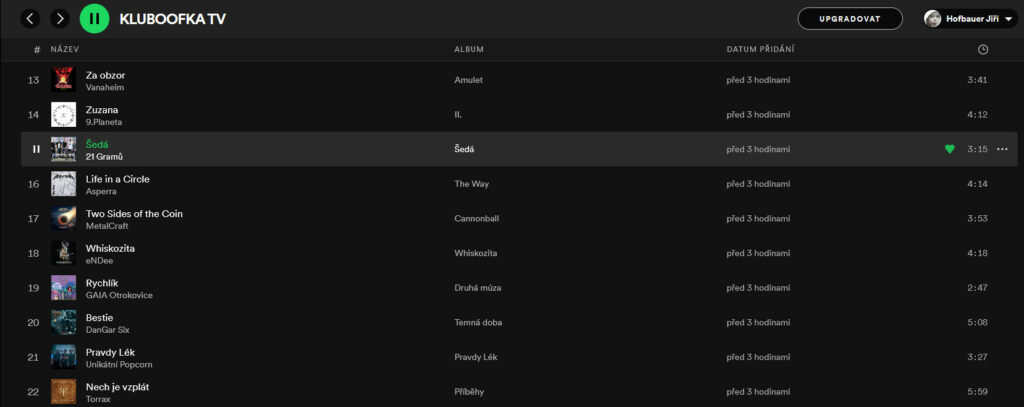Click the user profile avatar picture
Screen dimensions: 1024x407
click(933, 19)
